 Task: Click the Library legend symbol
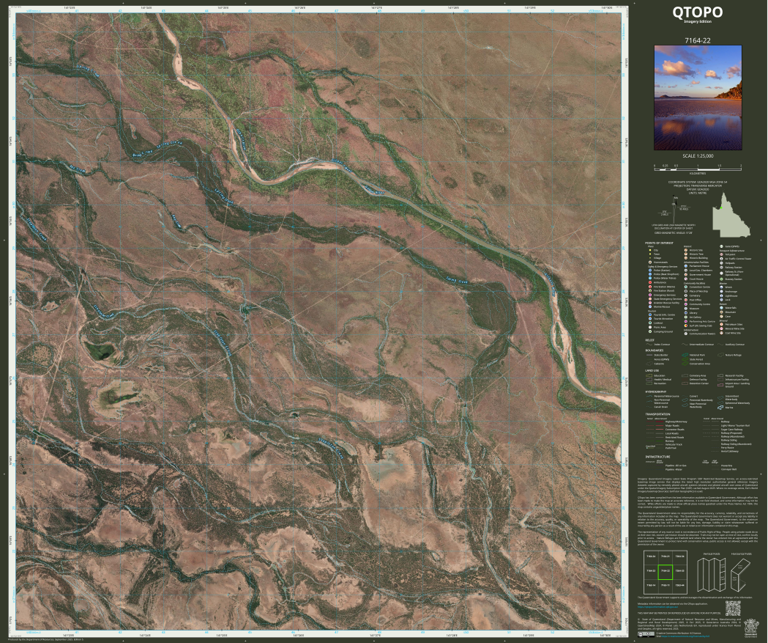(686, 313)
